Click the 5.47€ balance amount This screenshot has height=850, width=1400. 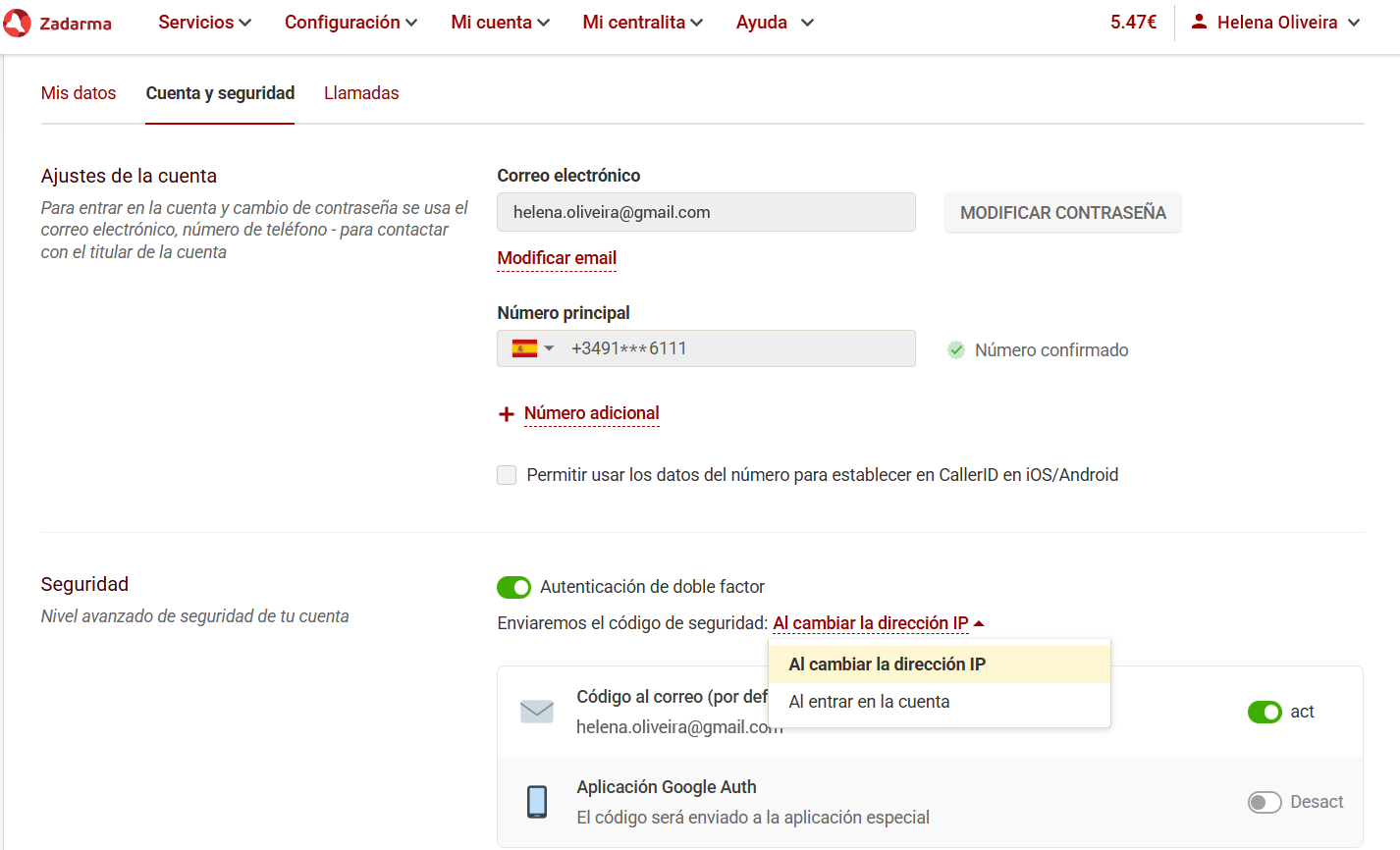click(1133, 22)
